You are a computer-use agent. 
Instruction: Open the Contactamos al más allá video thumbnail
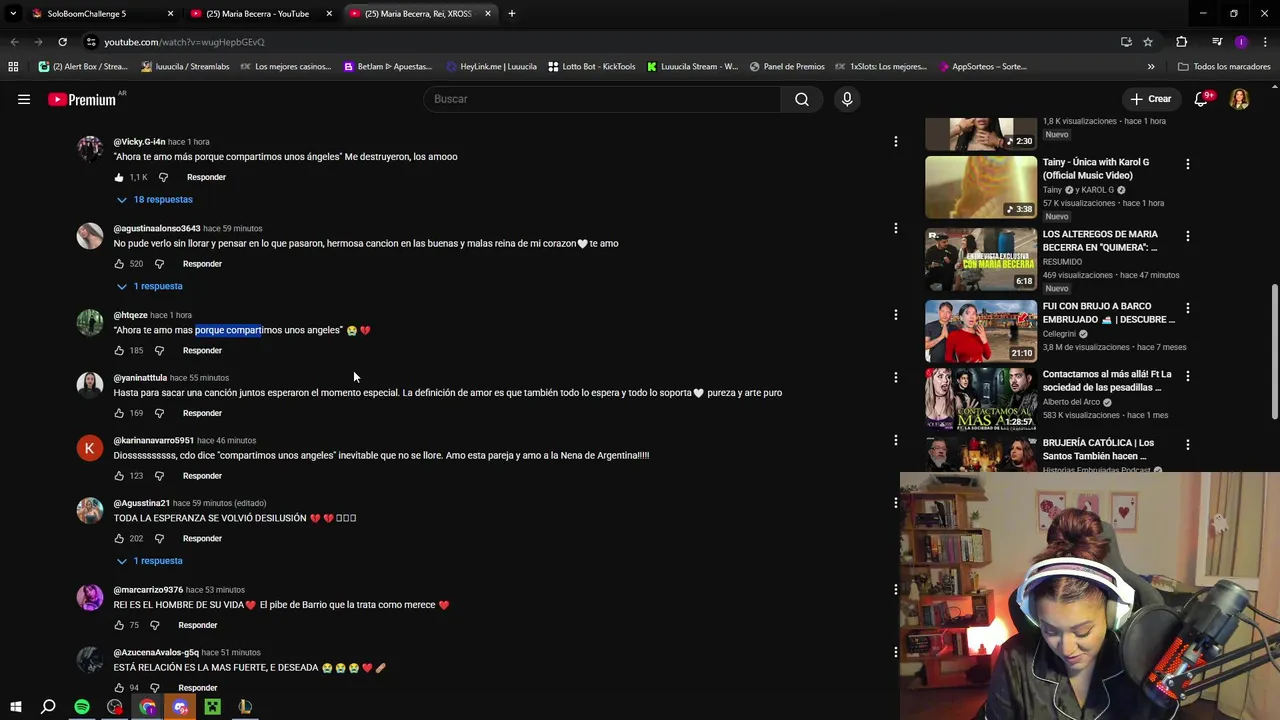pyautogui.click(x=981, y=398)
